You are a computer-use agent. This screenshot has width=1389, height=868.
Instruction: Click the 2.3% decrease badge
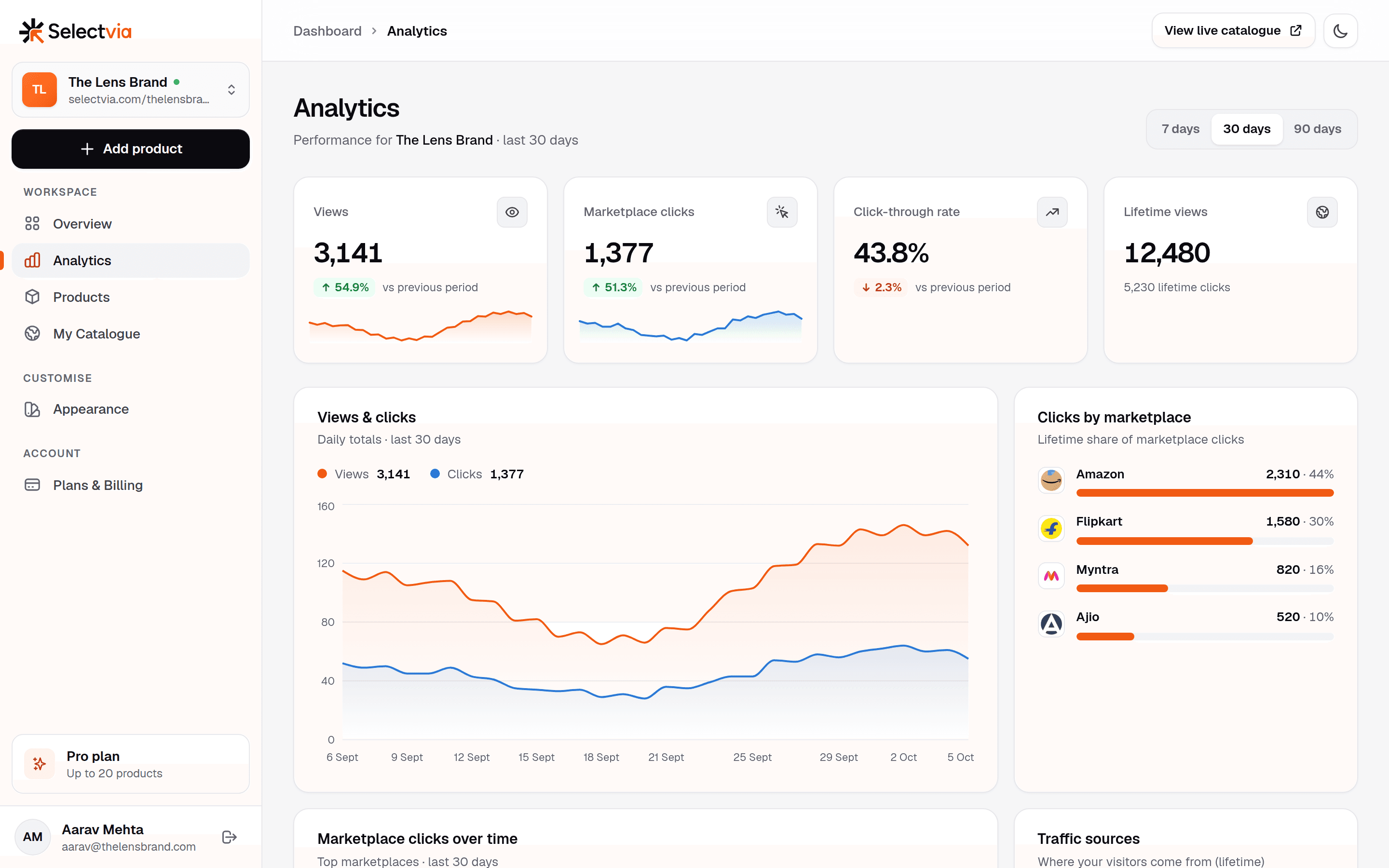click(881, 287)
